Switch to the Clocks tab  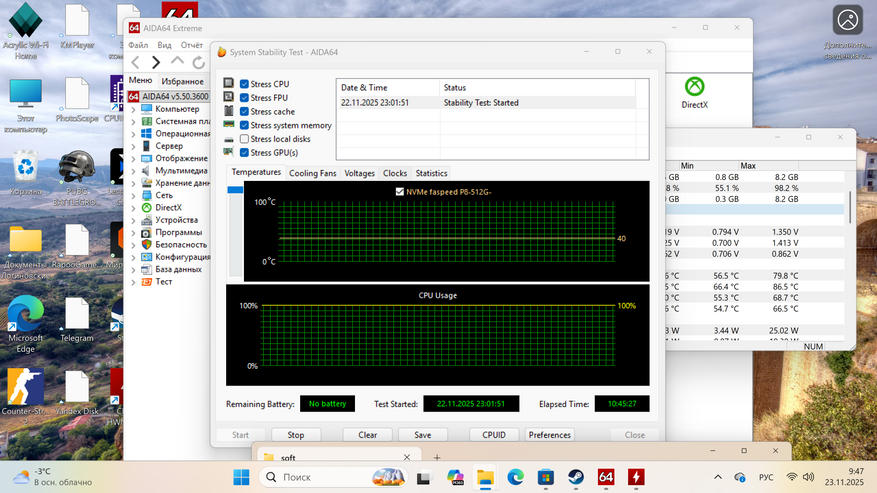point(394,173)
